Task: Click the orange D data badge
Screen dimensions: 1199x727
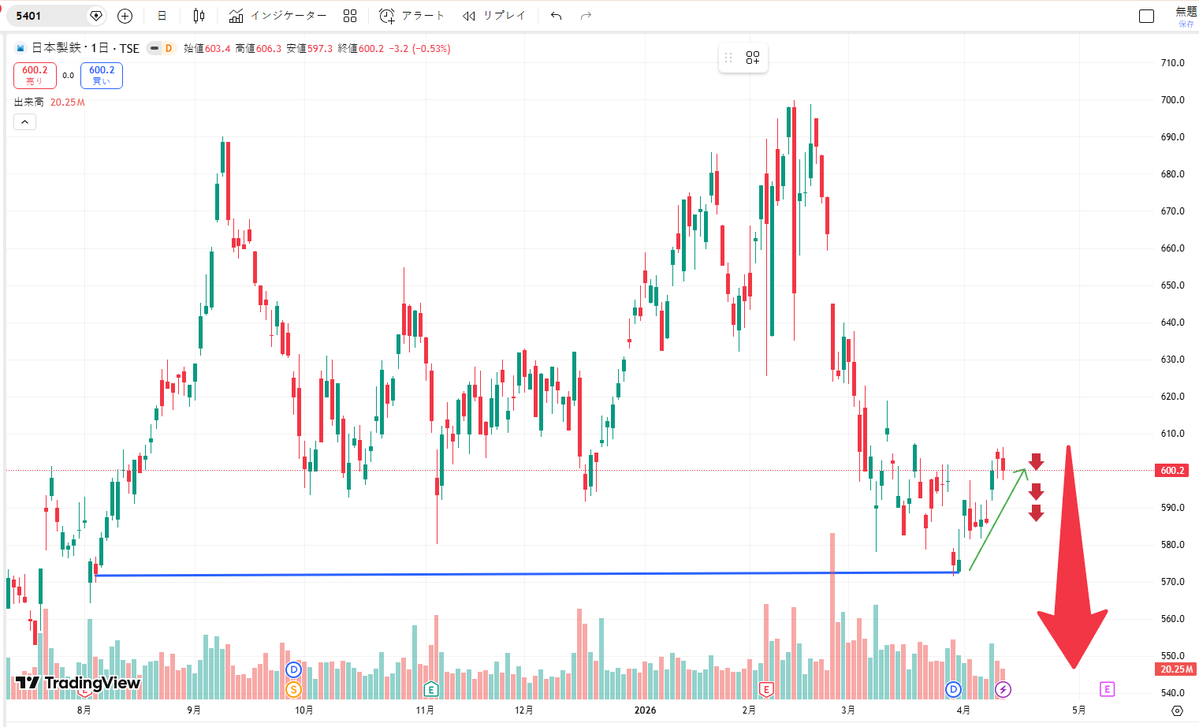Action: [169, 48]
